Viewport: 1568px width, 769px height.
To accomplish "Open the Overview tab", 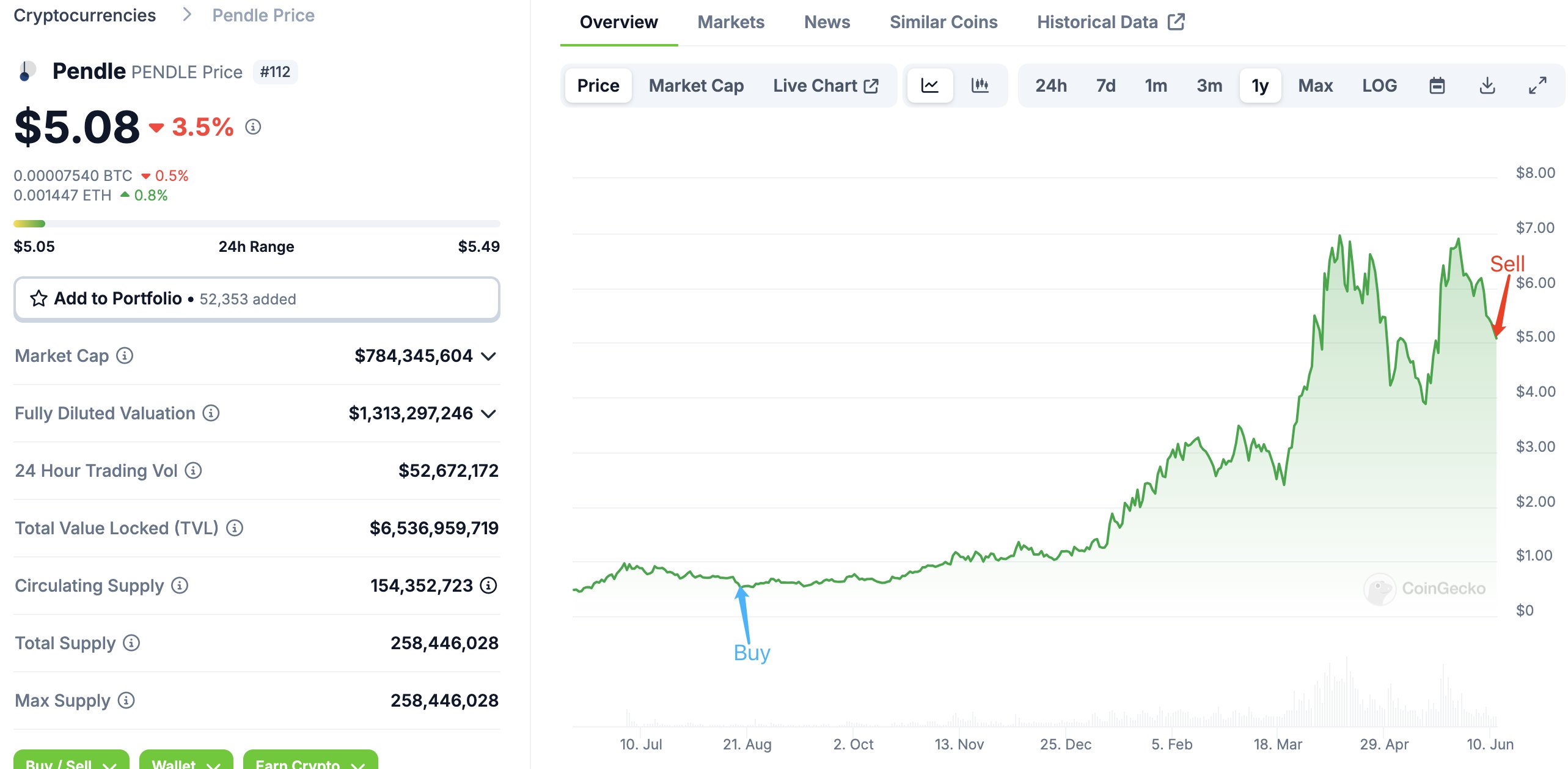I will [618, 22].
